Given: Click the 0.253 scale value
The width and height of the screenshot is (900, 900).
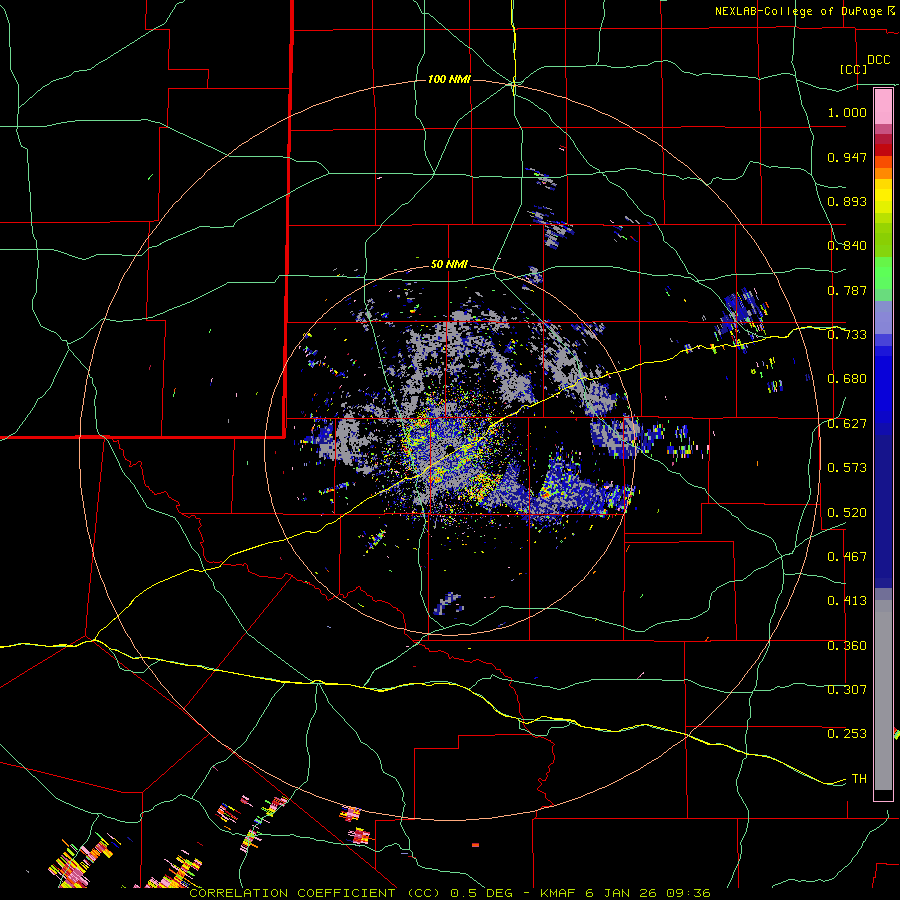Looking at the screenshot, I should click(847, 734).
